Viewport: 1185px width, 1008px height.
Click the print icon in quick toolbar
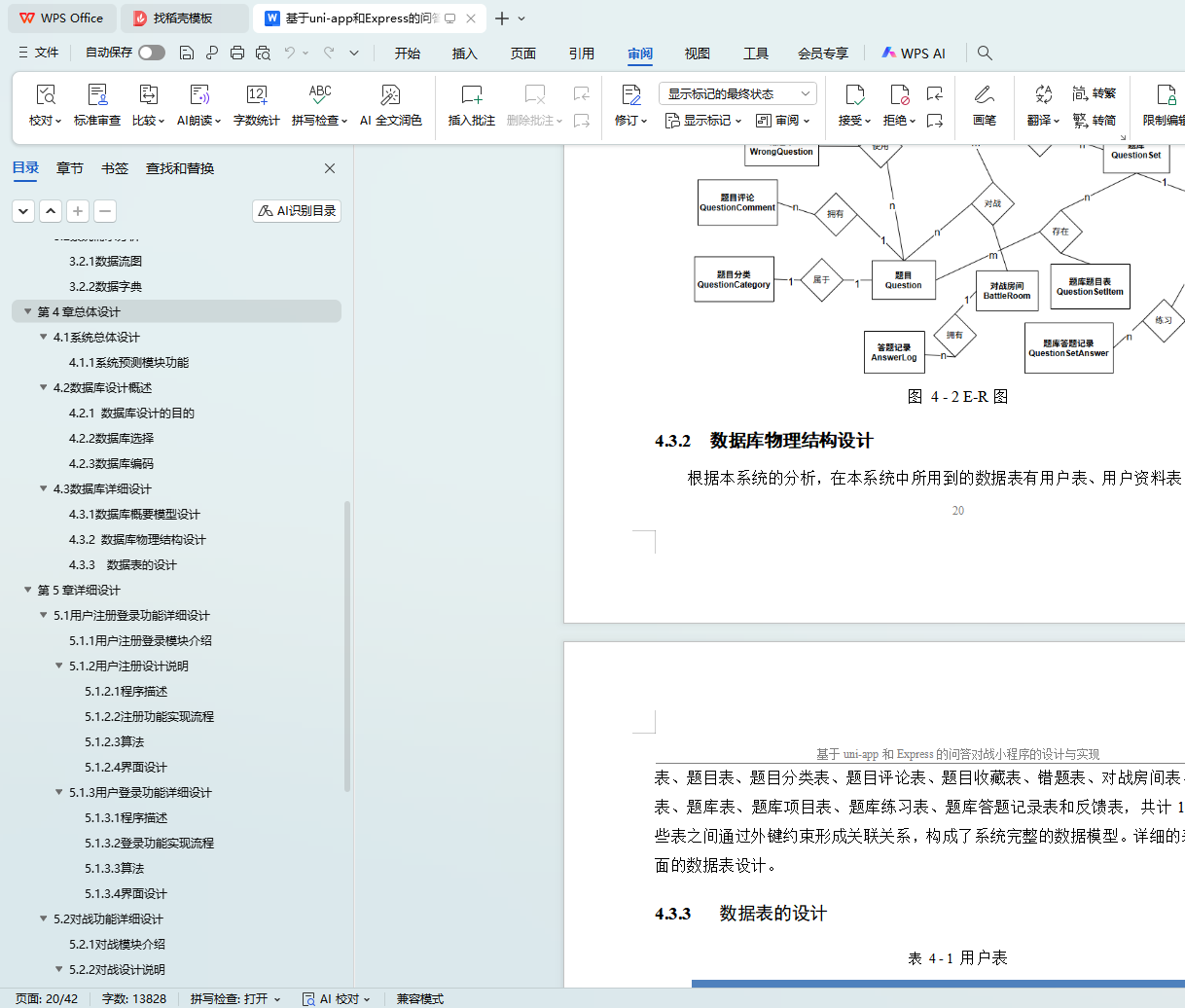237,53
